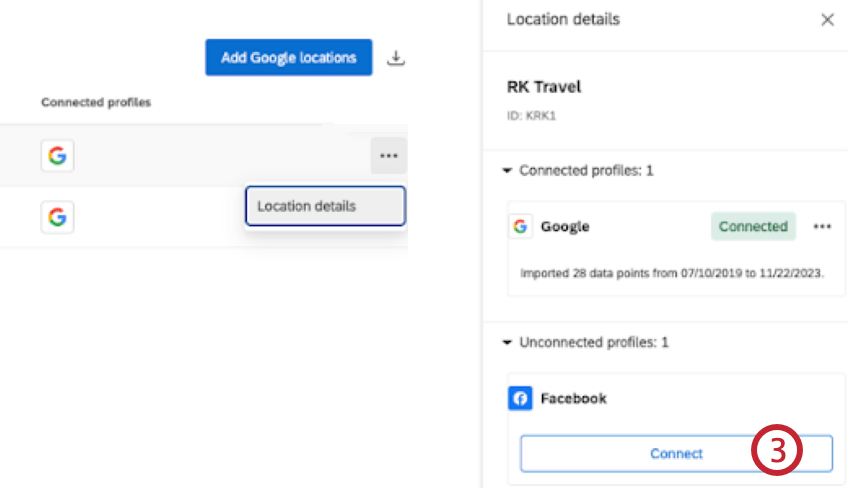
Task: Click the green Connected status badge
Action: [753, 227]
